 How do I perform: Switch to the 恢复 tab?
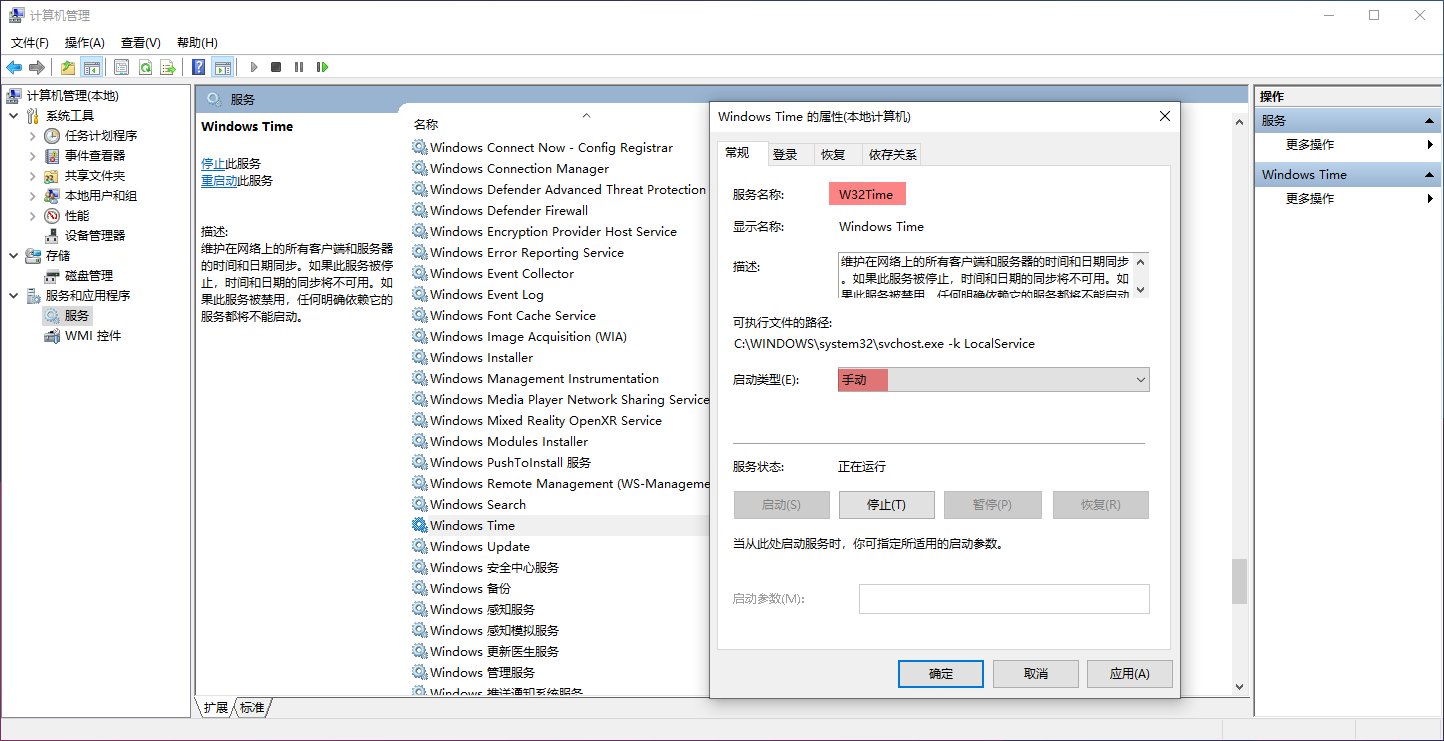[x=833, y=154]
